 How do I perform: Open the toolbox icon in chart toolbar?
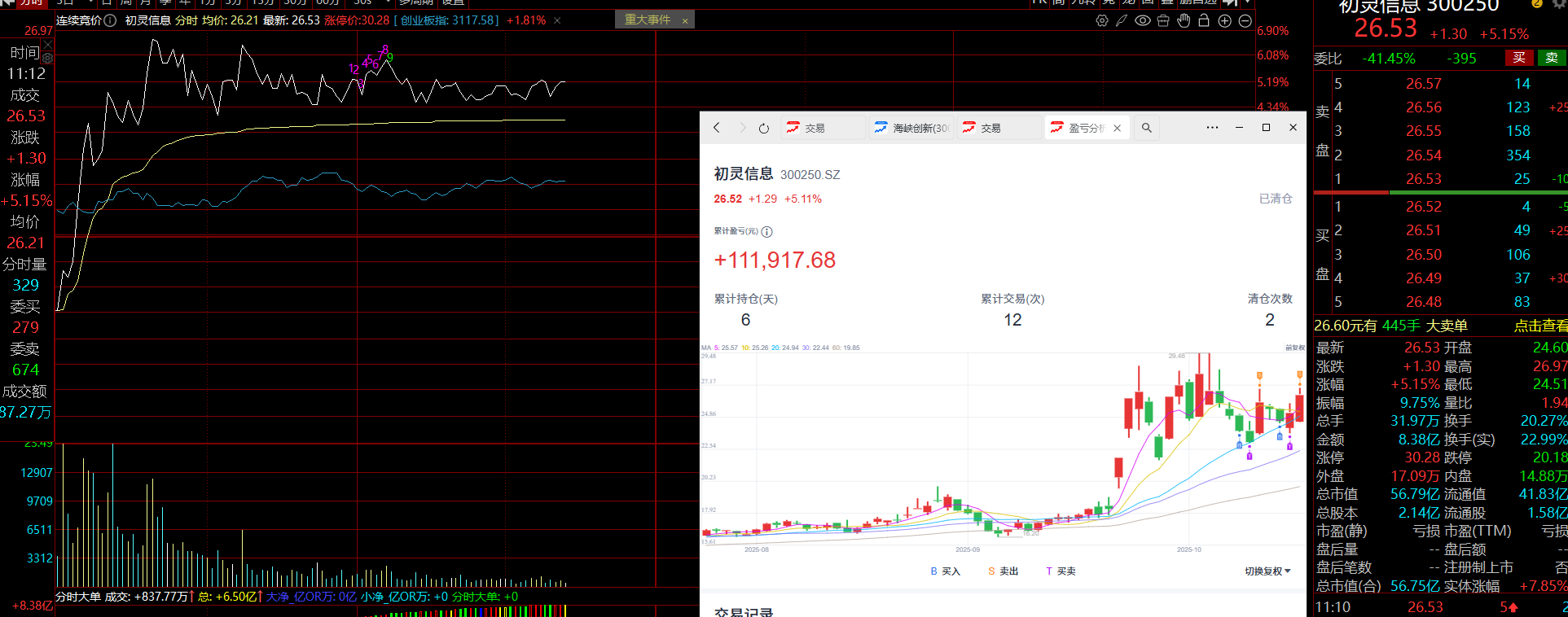point(1163,20)
